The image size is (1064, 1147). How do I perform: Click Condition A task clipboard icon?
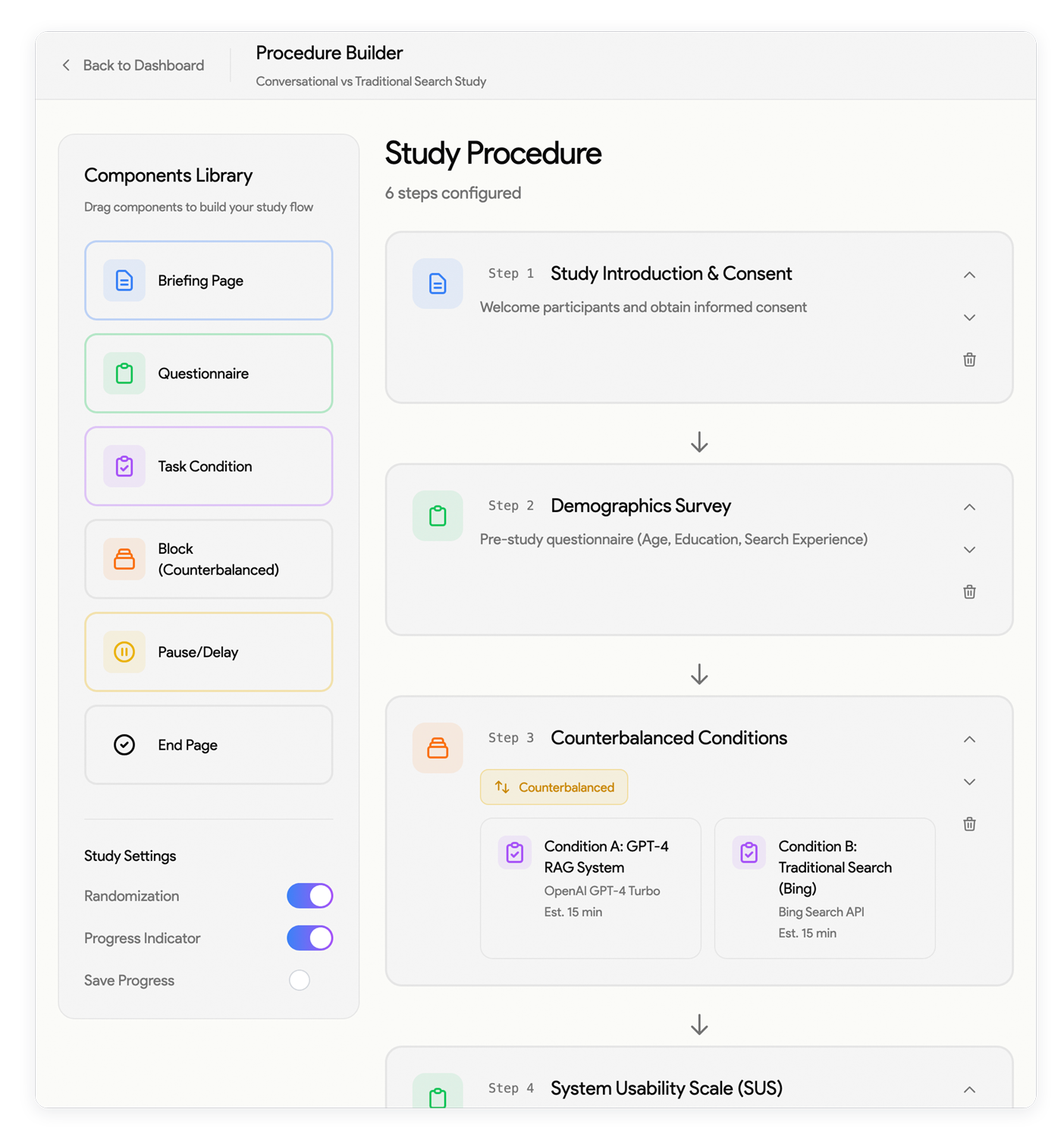point(514,853)
